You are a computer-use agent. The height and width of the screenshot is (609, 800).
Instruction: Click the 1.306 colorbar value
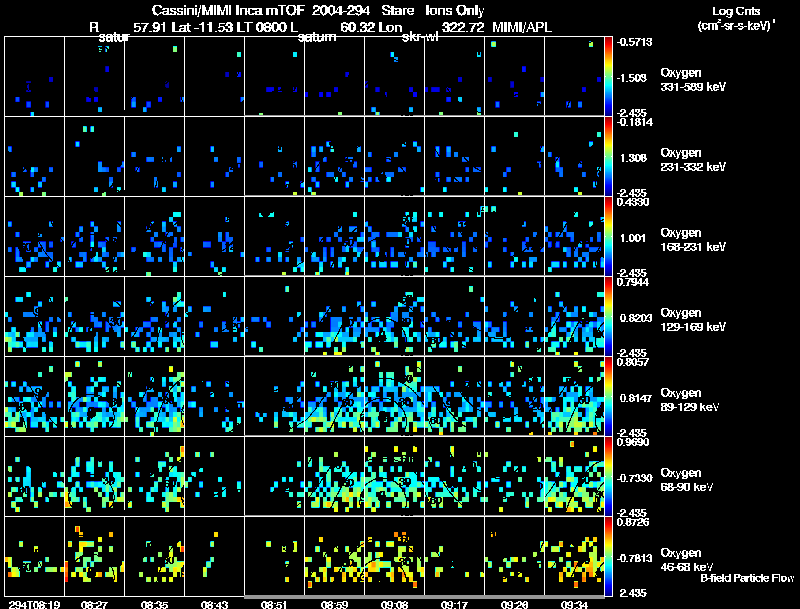click(x=633, y=158)
